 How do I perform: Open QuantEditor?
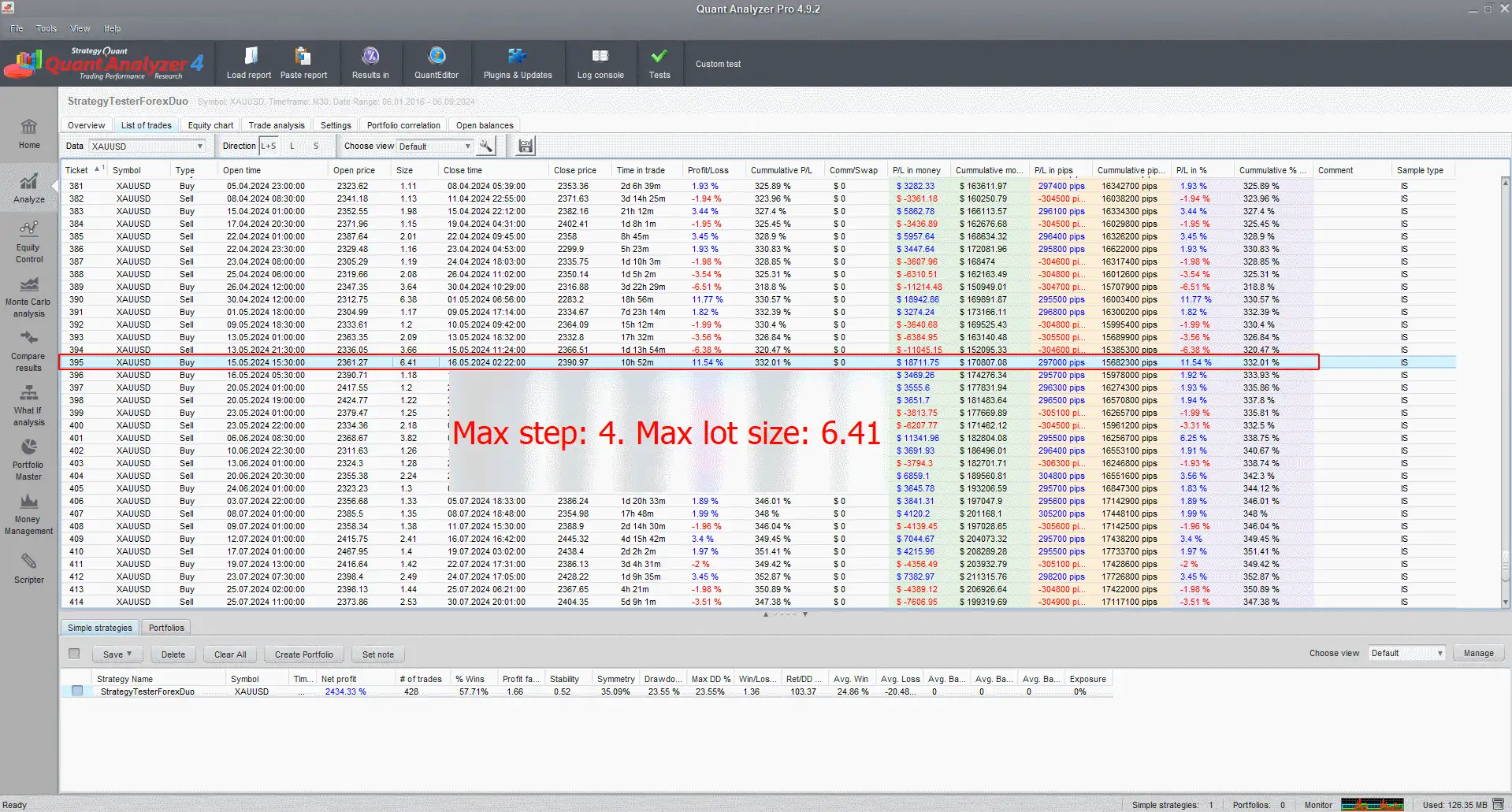437,63
